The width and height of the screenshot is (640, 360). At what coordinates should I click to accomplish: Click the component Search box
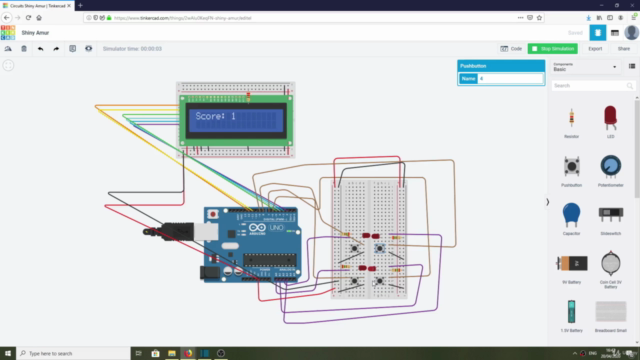593,86
